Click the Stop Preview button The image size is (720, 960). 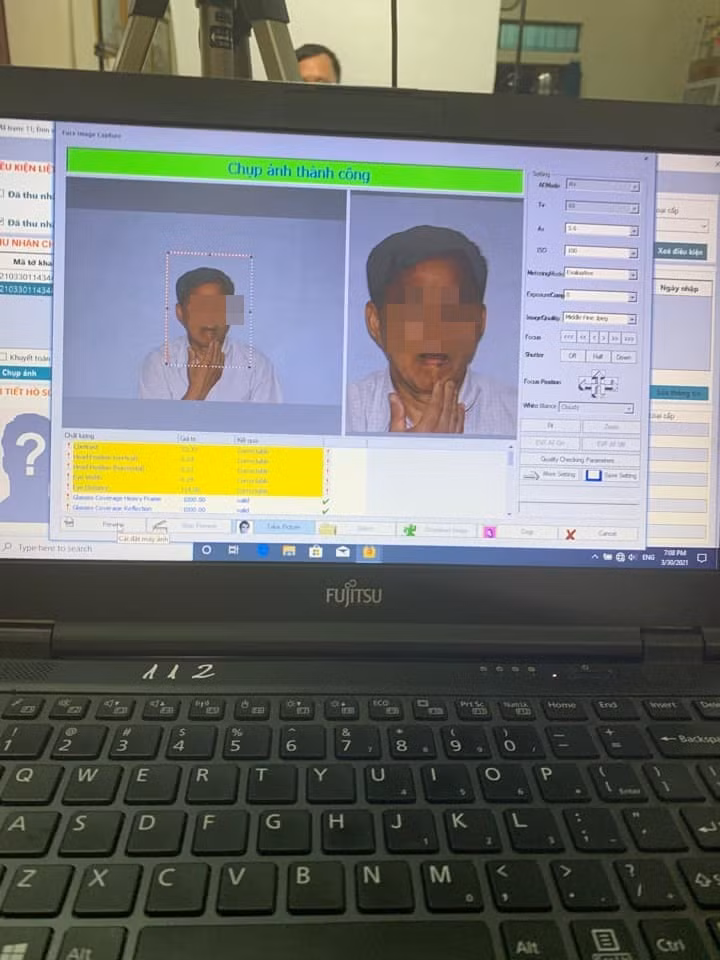click(x=199, y=525)
